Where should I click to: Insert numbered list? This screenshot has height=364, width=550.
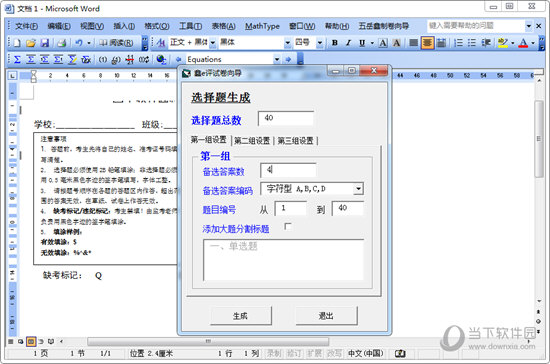point(458,43)
